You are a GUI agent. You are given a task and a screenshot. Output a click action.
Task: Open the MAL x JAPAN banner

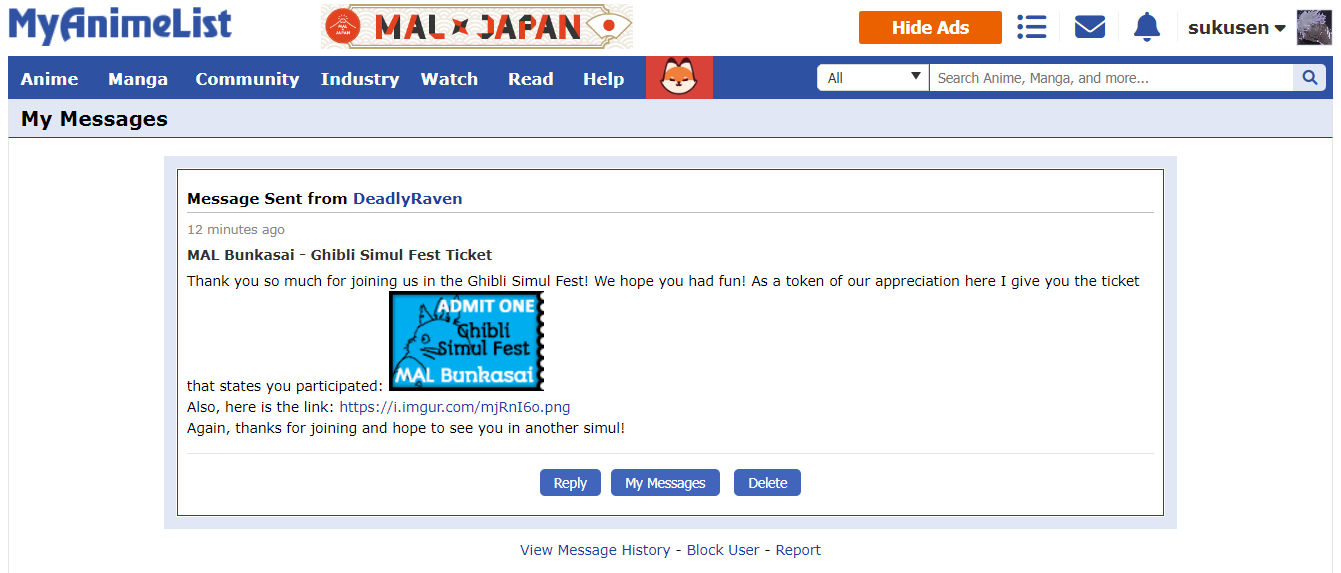click(477, 27)
